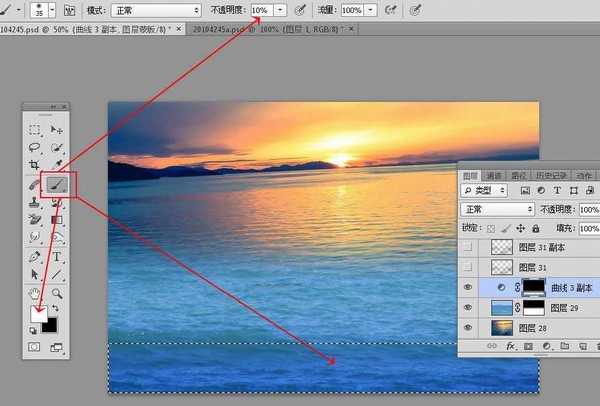This screenshot has width=600, height=406.
Task: Toggle visibility of 图层 29
Action: point(469,307)
